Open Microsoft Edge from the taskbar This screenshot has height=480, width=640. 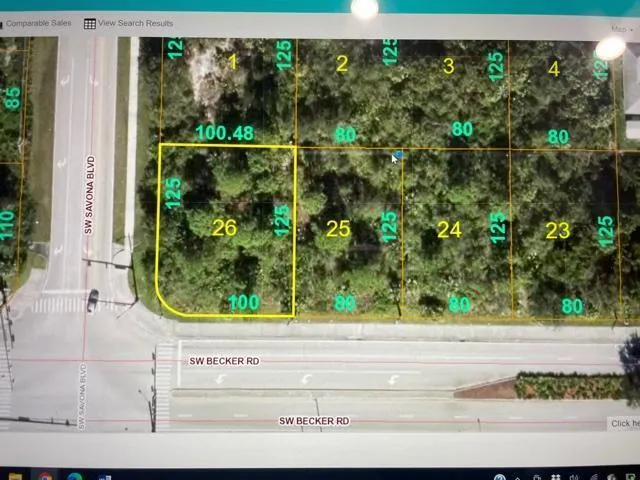(75, 477)
